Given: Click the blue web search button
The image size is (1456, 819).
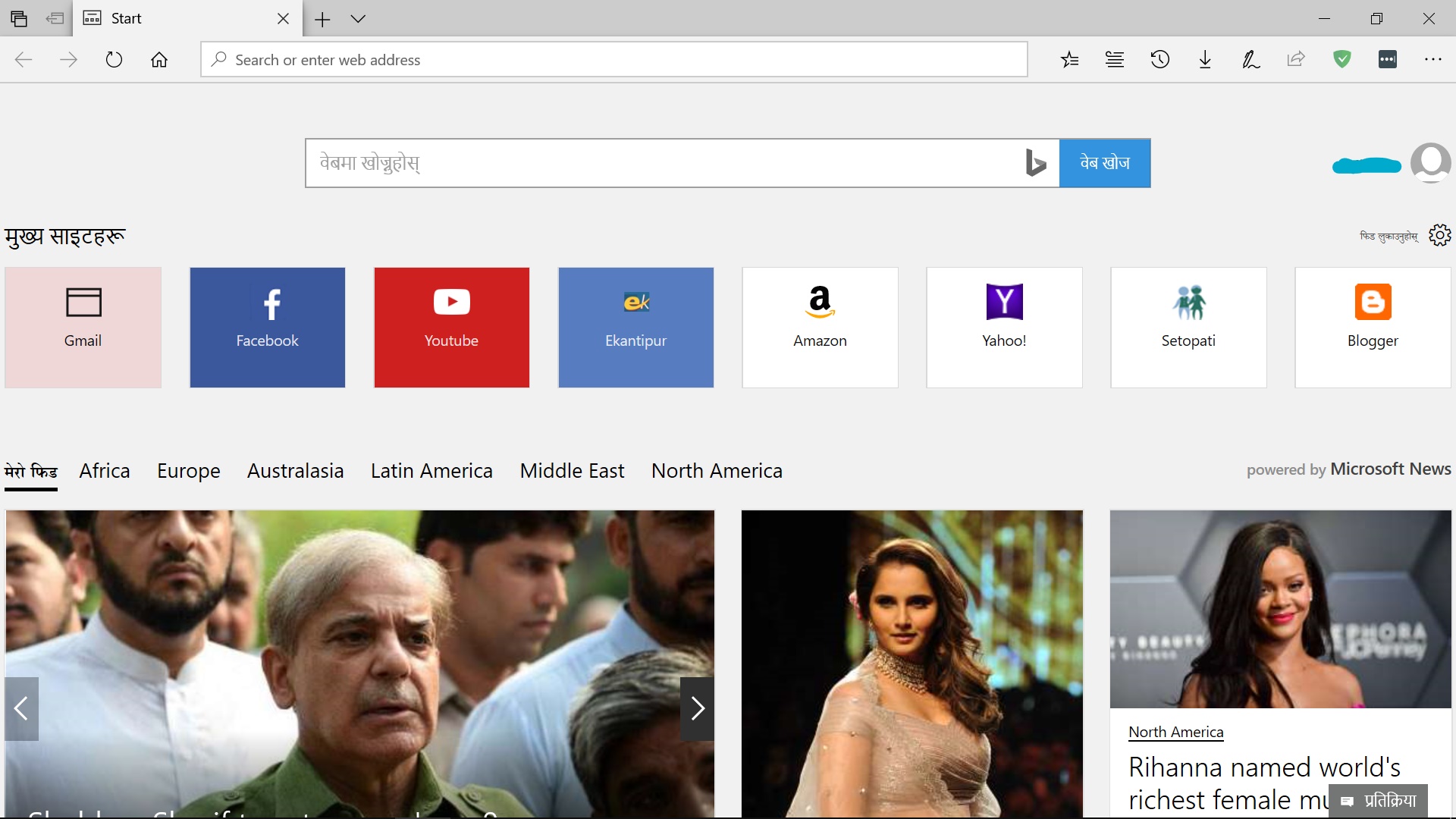Looking at the screenshot, I should 1105,163.
